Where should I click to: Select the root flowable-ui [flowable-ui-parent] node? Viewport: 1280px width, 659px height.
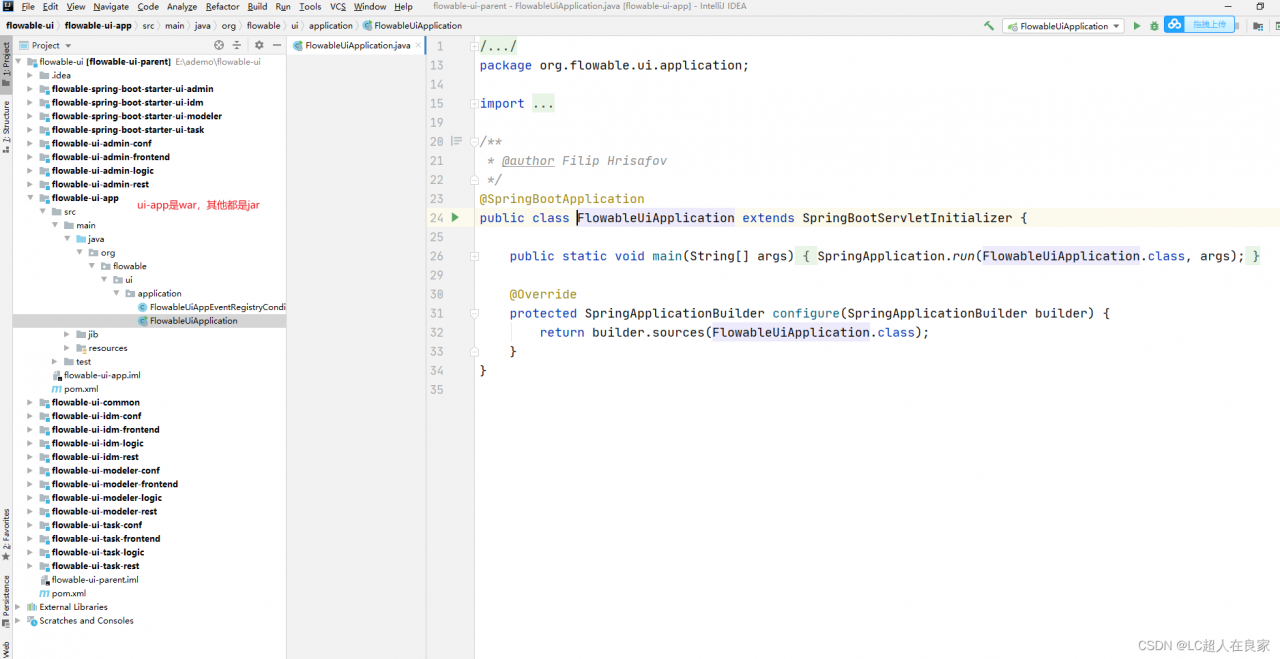(x=149, y=62)
